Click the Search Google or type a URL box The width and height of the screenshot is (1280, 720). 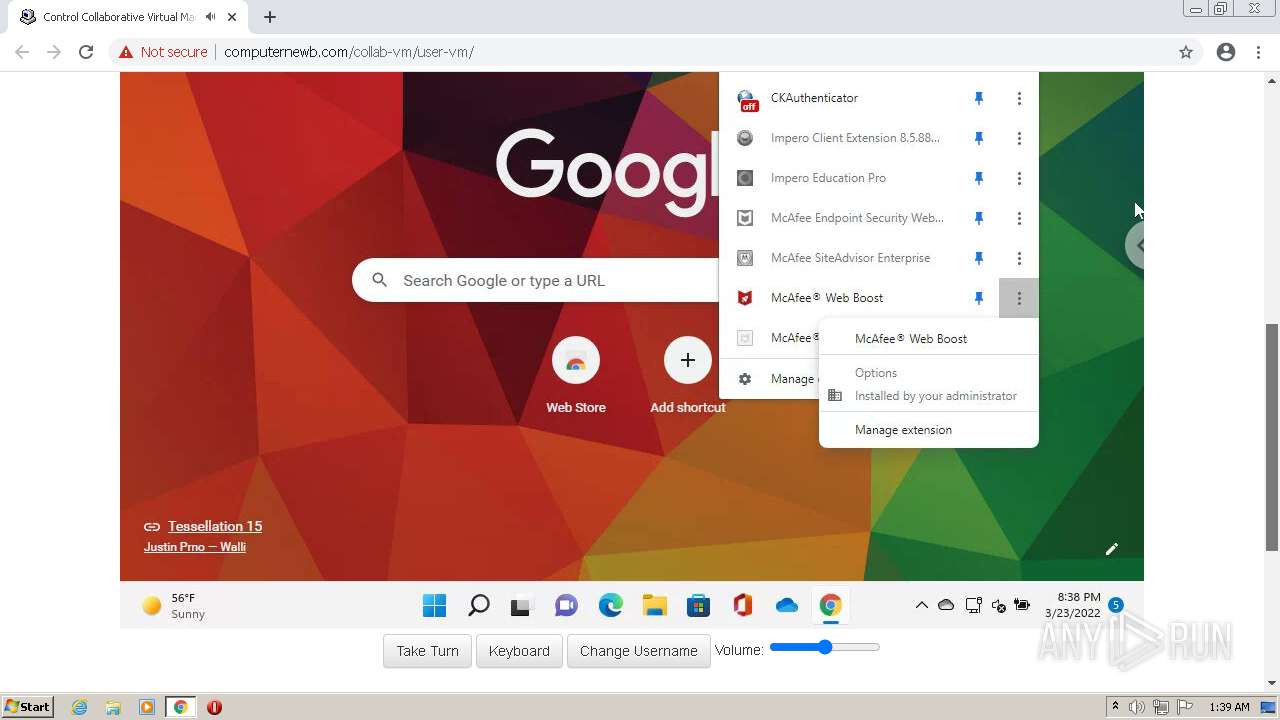pyautogui.click(x=535, y=281)
